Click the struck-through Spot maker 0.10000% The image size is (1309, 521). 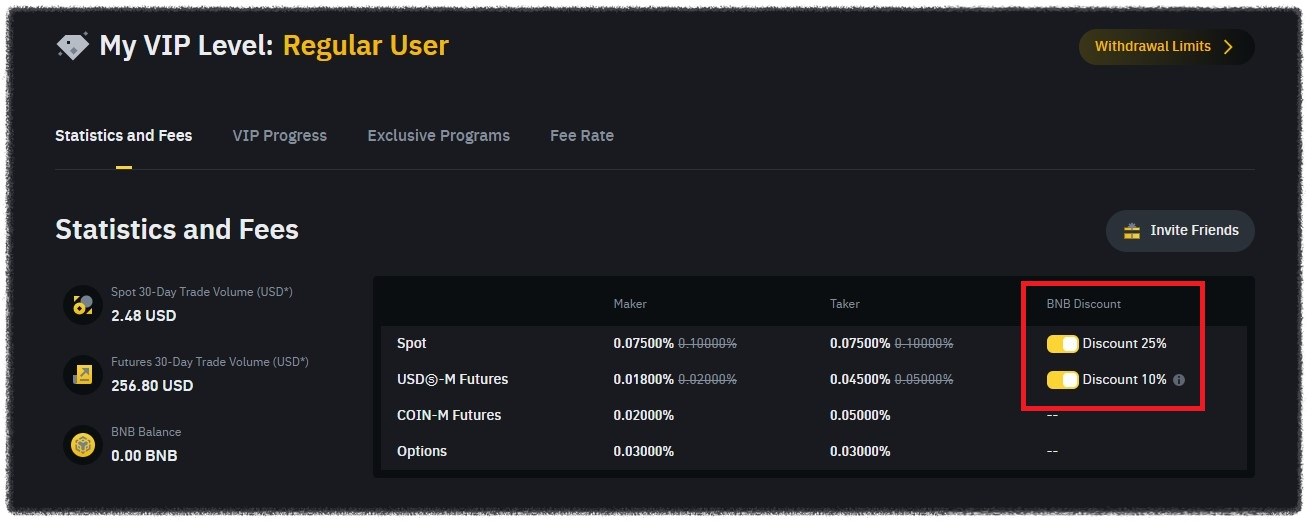coord(708,344)
